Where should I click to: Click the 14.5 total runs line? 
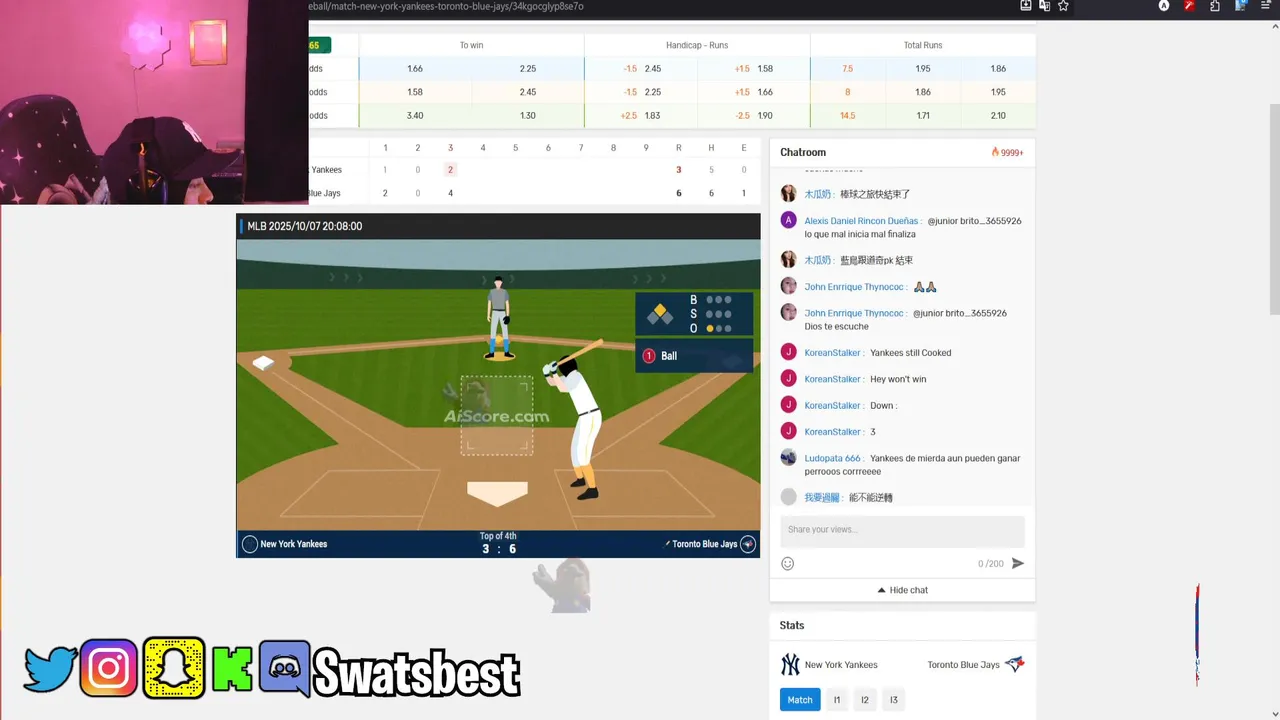point(847,116)
